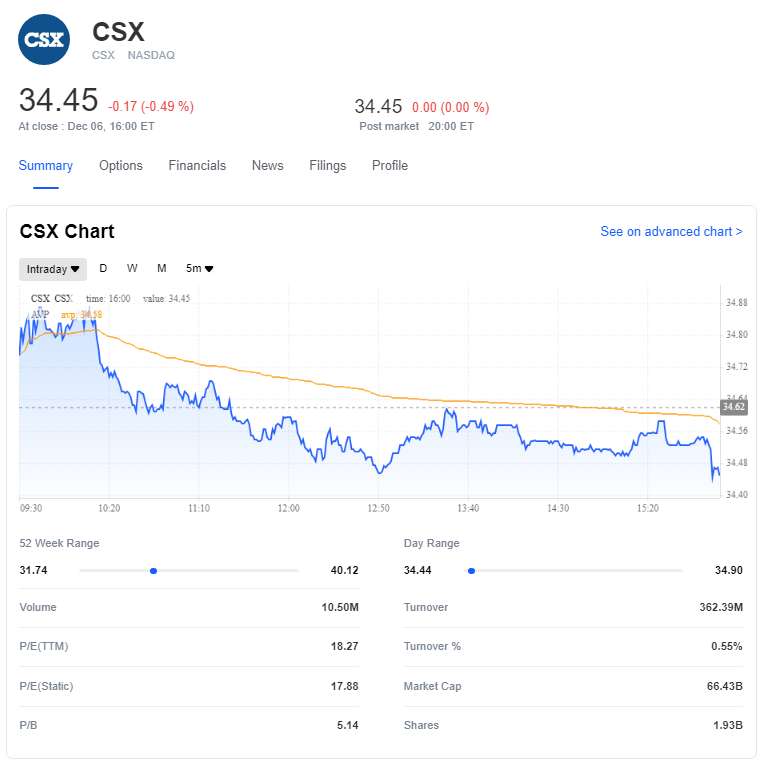
Task: Click the NASDAQ exchange label
Action: [151, 56]
